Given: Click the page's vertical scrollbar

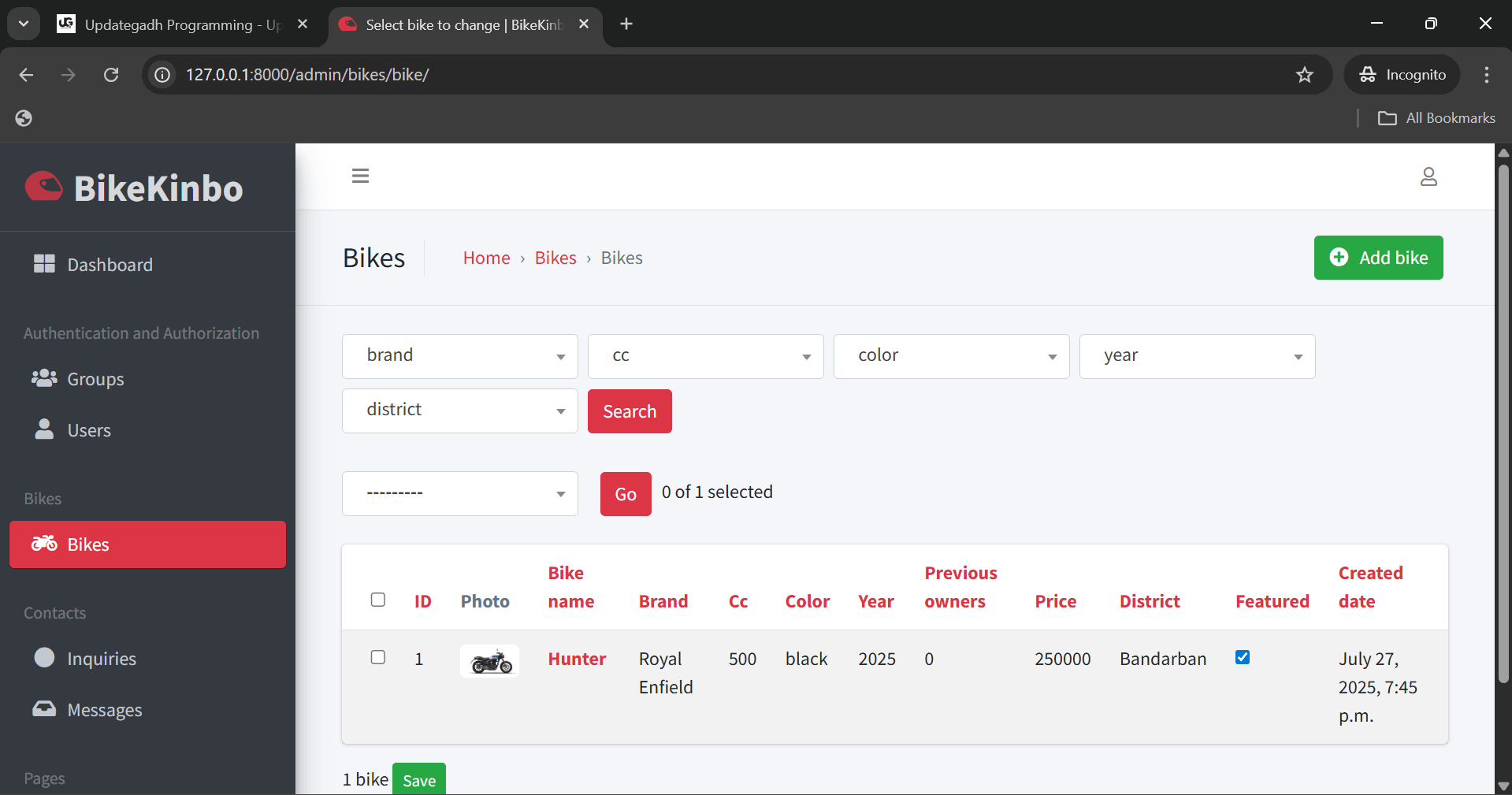Looking at the screenshot, I should [1503, 422].
